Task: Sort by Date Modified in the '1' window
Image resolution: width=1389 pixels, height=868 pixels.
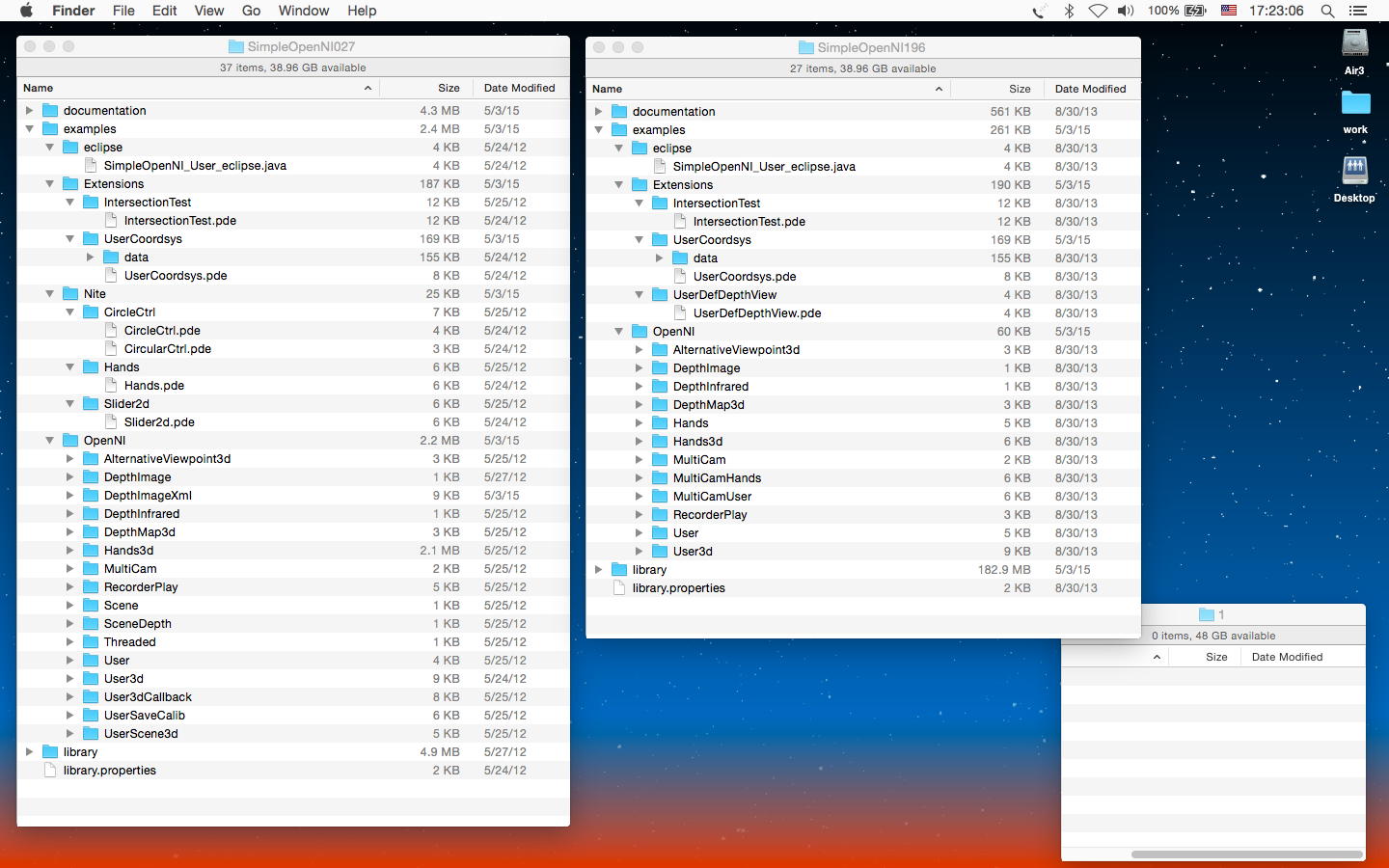Action: (1302, 657)
